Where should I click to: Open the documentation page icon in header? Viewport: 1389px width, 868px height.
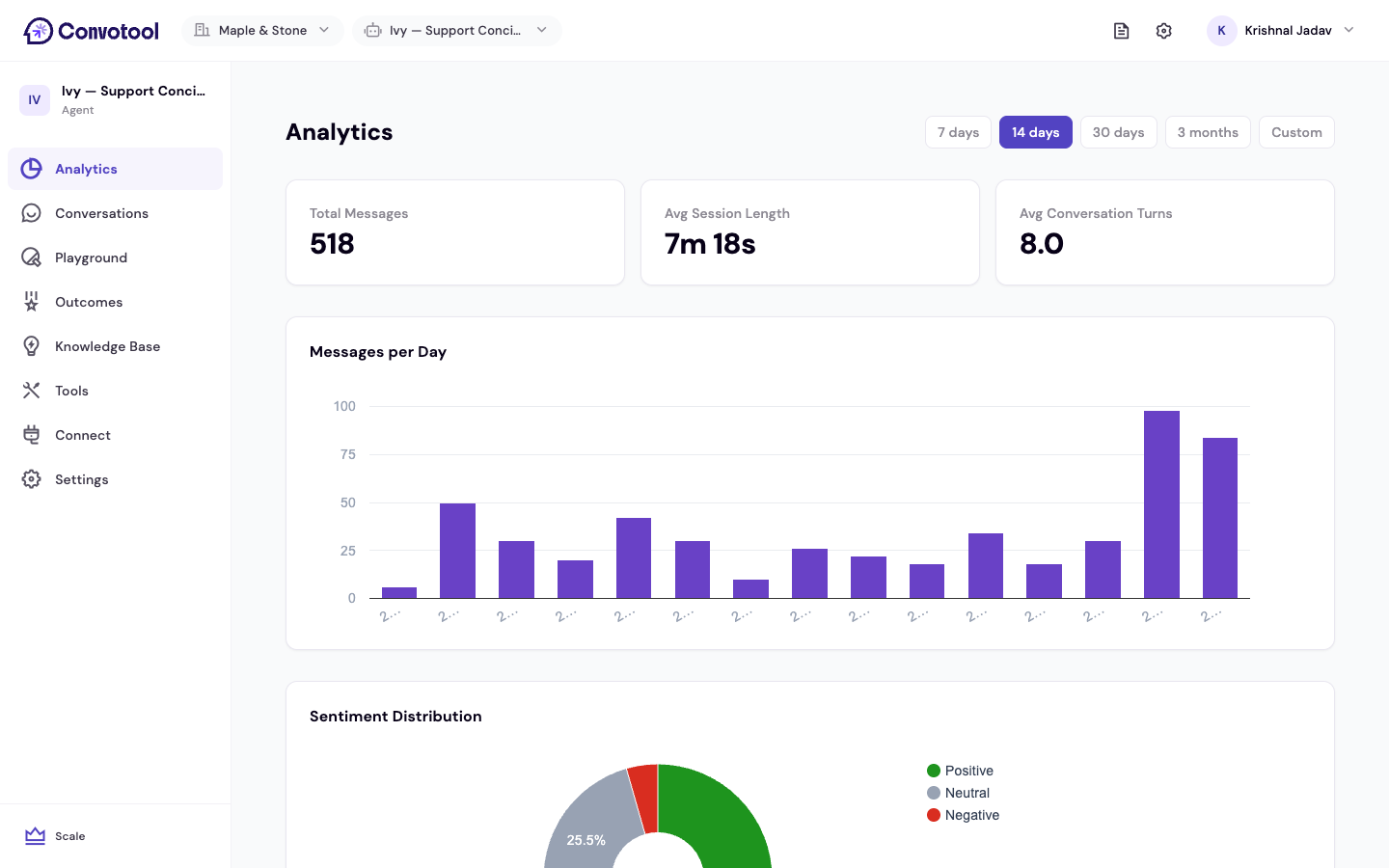1121,31
